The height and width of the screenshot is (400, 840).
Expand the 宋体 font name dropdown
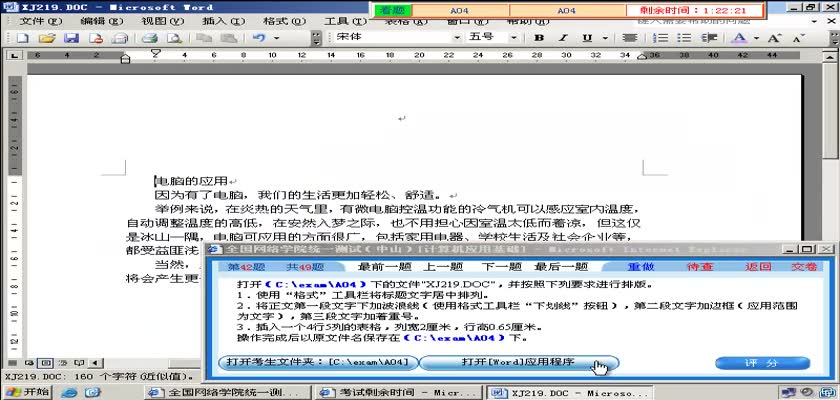tap(457, 38)
